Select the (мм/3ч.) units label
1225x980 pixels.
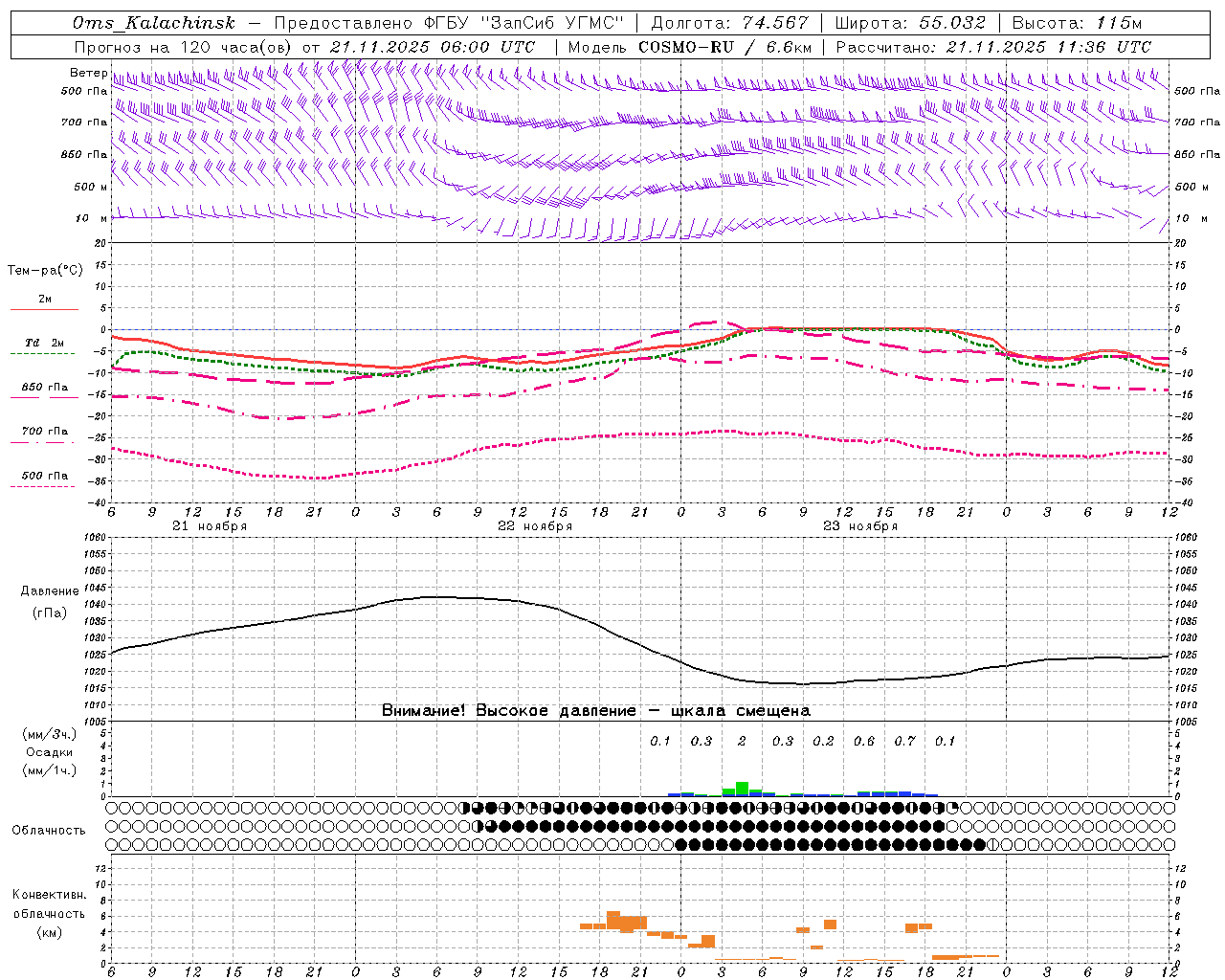[50, 734]
